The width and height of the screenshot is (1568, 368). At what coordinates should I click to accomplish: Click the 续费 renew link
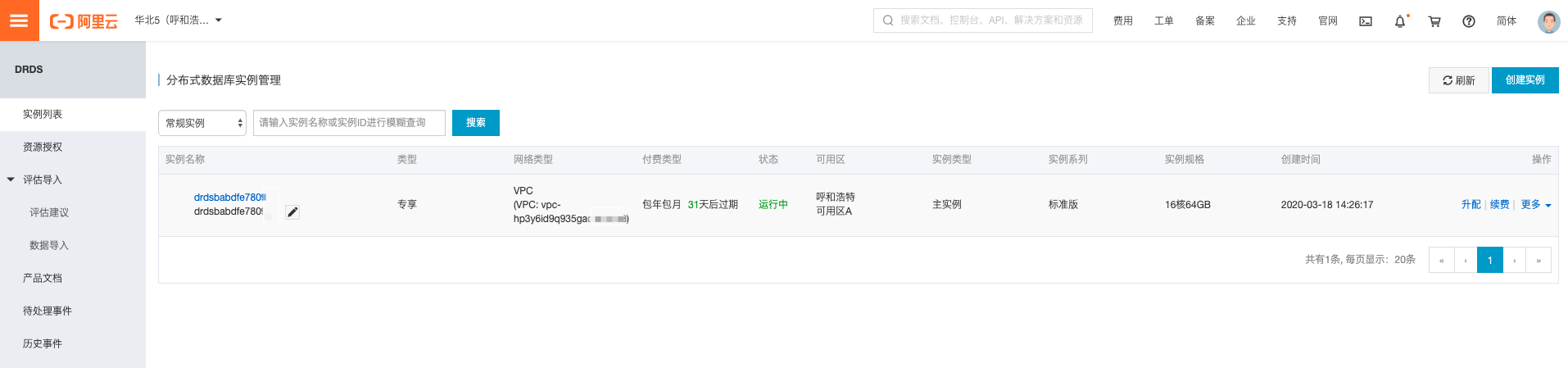point(1499,205)
